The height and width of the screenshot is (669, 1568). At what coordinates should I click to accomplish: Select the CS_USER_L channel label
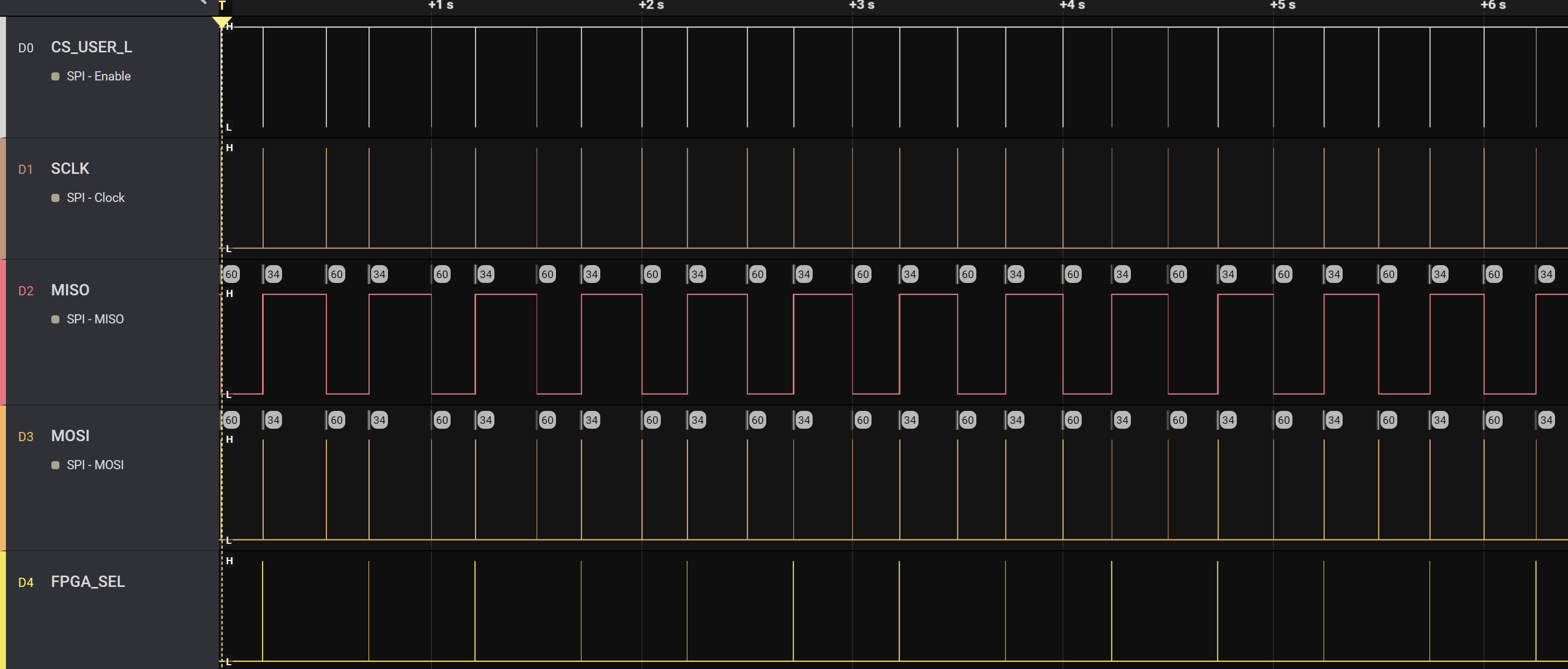91,48
